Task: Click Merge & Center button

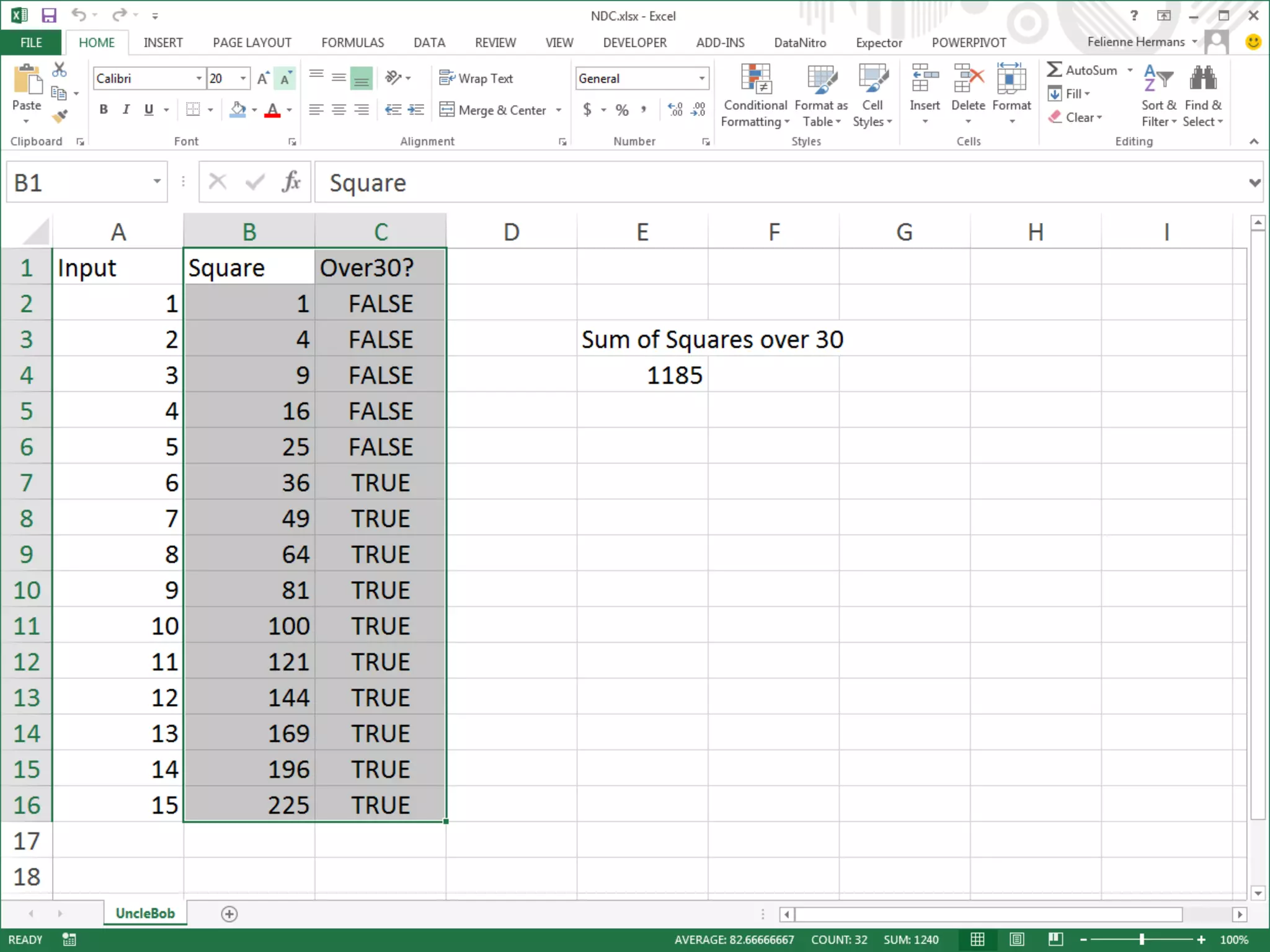Action: tap(493, 110)
